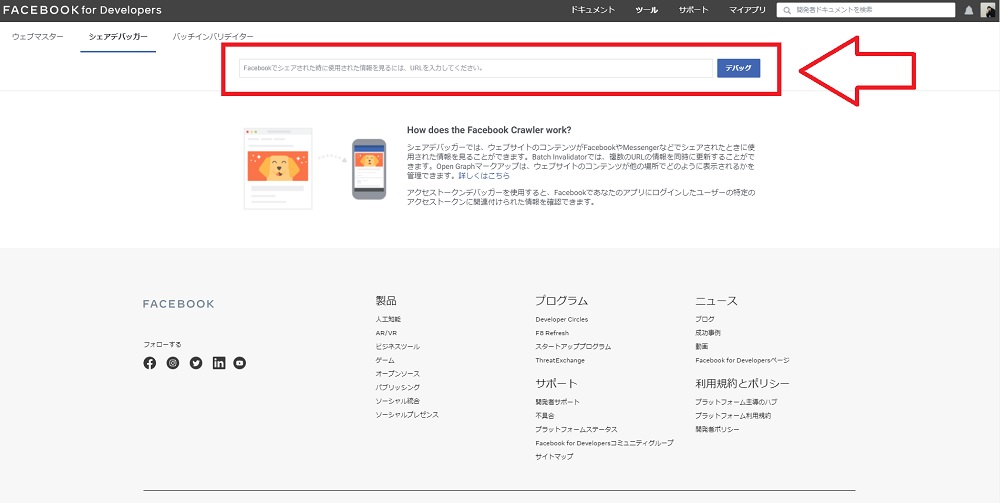Open the ドキュメント menu

coord(593,10)
